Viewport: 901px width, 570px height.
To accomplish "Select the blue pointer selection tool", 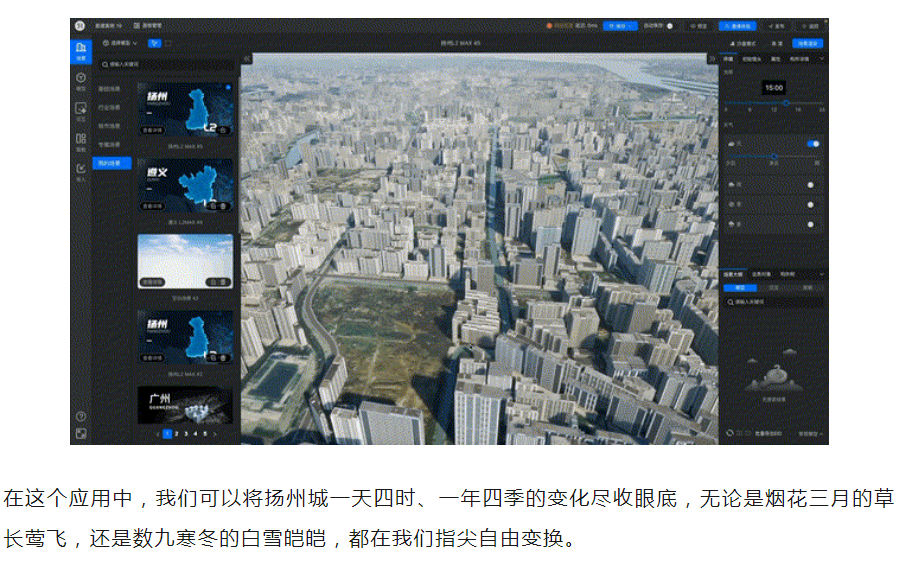I will click(154, 43).
